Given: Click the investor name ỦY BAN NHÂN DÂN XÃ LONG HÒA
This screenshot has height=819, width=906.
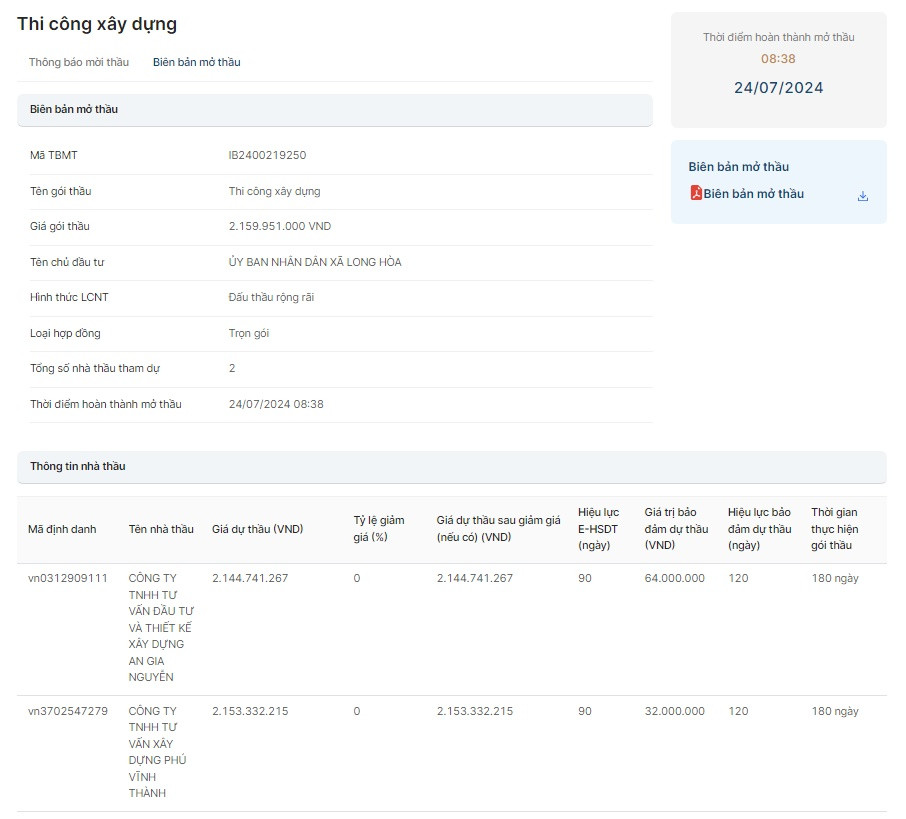Looking at the screenshot, I should [315, 262].
